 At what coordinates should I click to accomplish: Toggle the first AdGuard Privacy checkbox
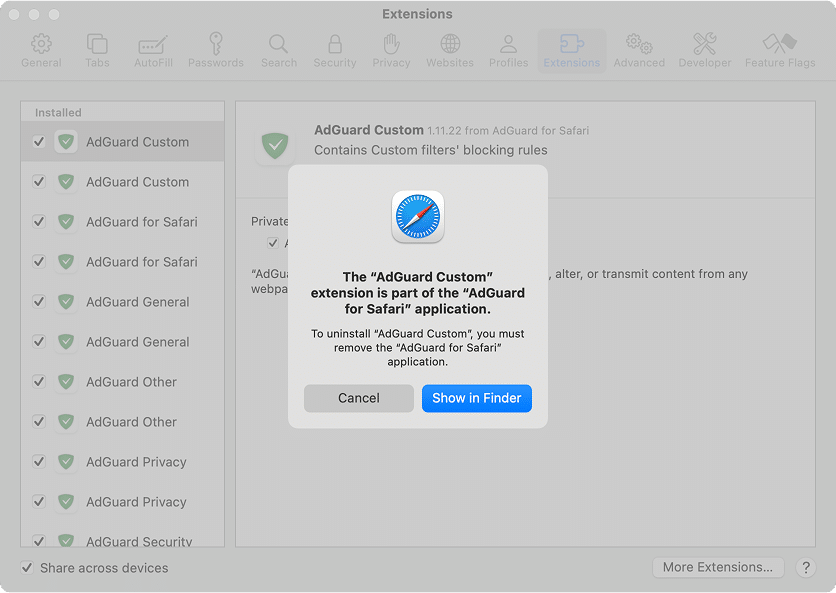coord(39,462)
